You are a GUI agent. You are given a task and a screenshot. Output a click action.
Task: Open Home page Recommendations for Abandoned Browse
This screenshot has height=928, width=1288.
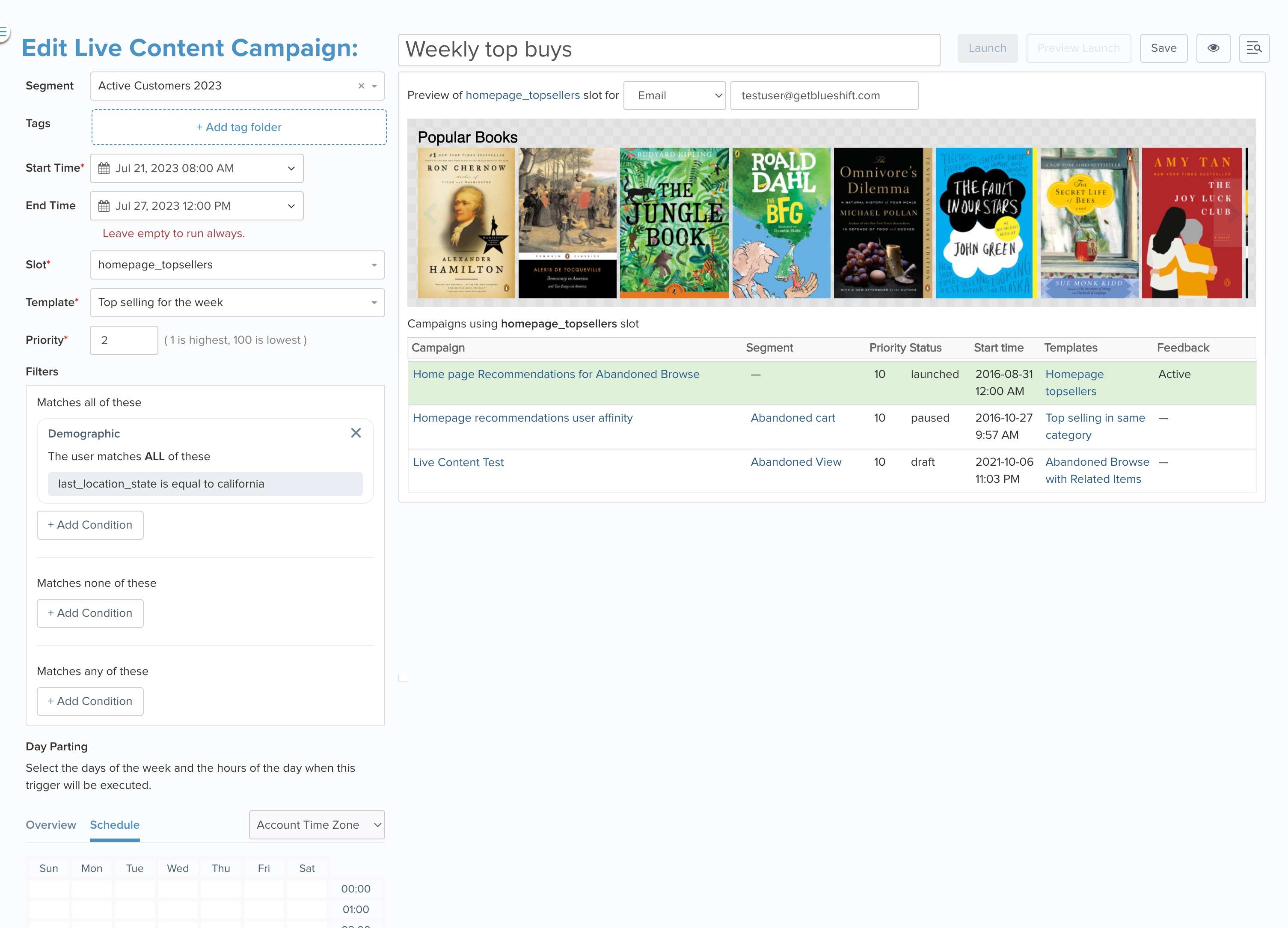(556, 374)
